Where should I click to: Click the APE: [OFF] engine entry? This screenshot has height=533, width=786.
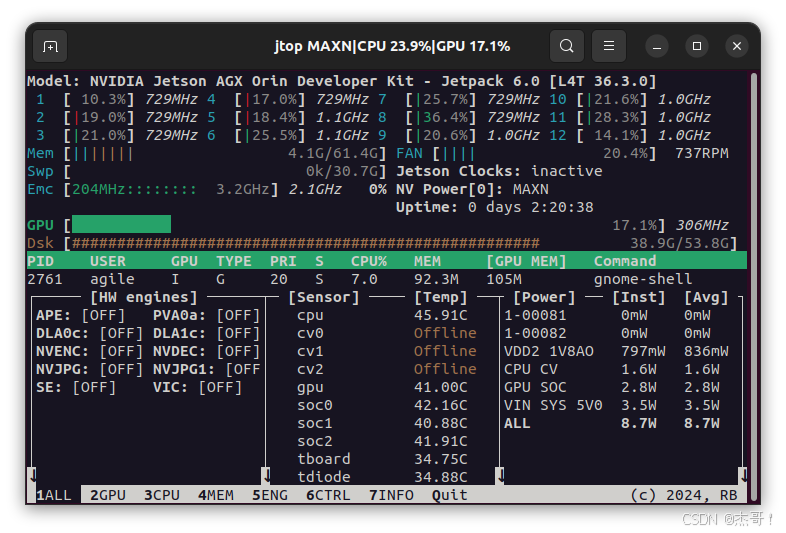pyautogui.click(x=80, y=315)
